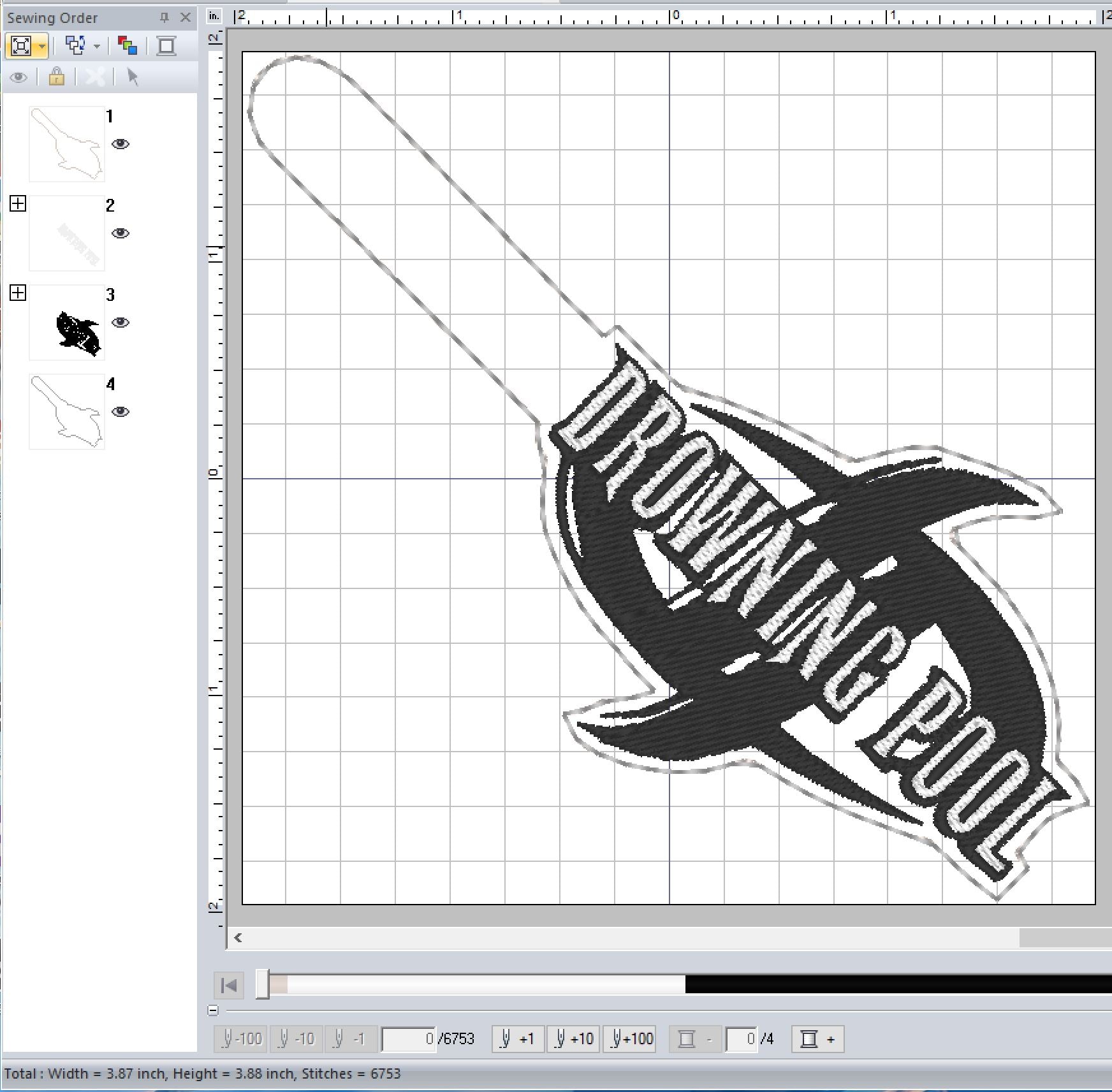Click the arrow pointer select icon

pyautogui.click(x=133, y=77)
